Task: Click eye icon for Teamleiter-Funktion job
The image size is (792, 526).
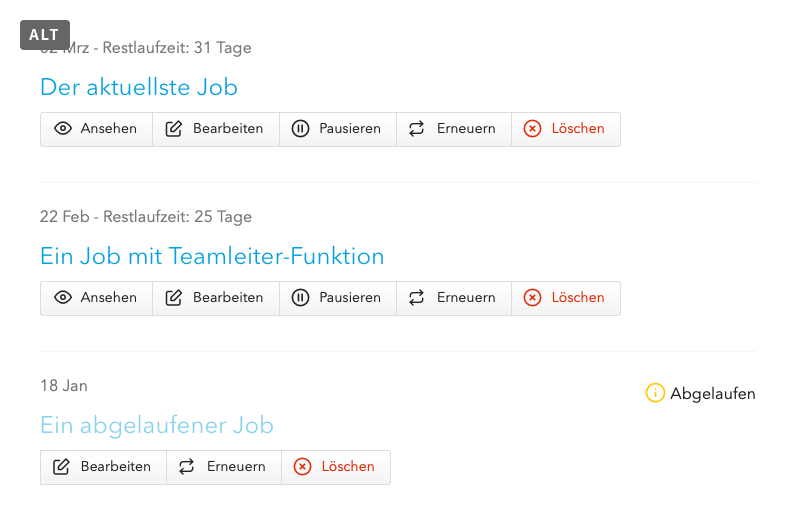Action: click(64, 298)
